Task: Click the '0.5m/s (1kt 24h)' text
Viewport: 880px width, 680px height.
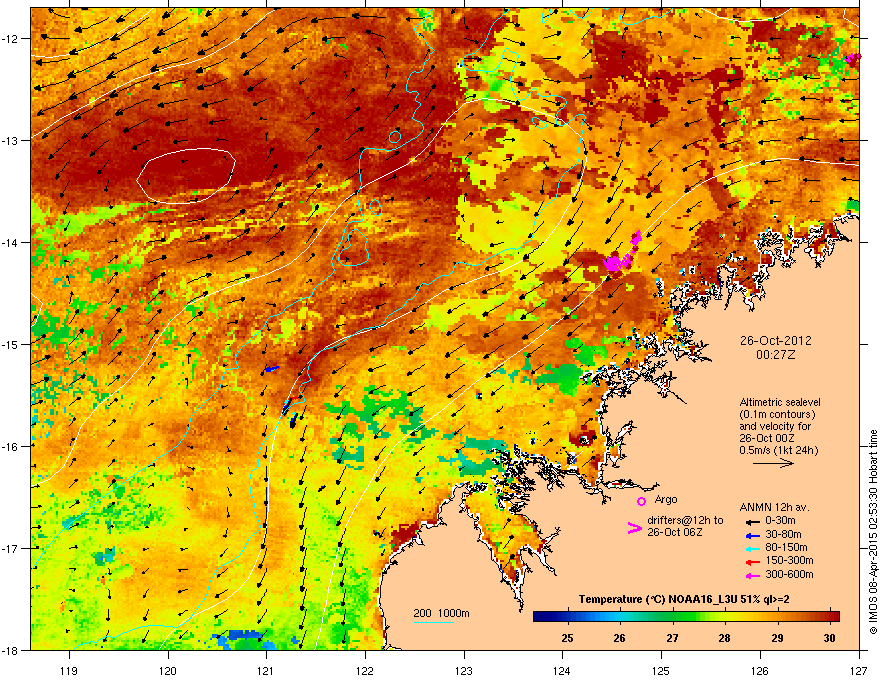Action: click(778, 450)
